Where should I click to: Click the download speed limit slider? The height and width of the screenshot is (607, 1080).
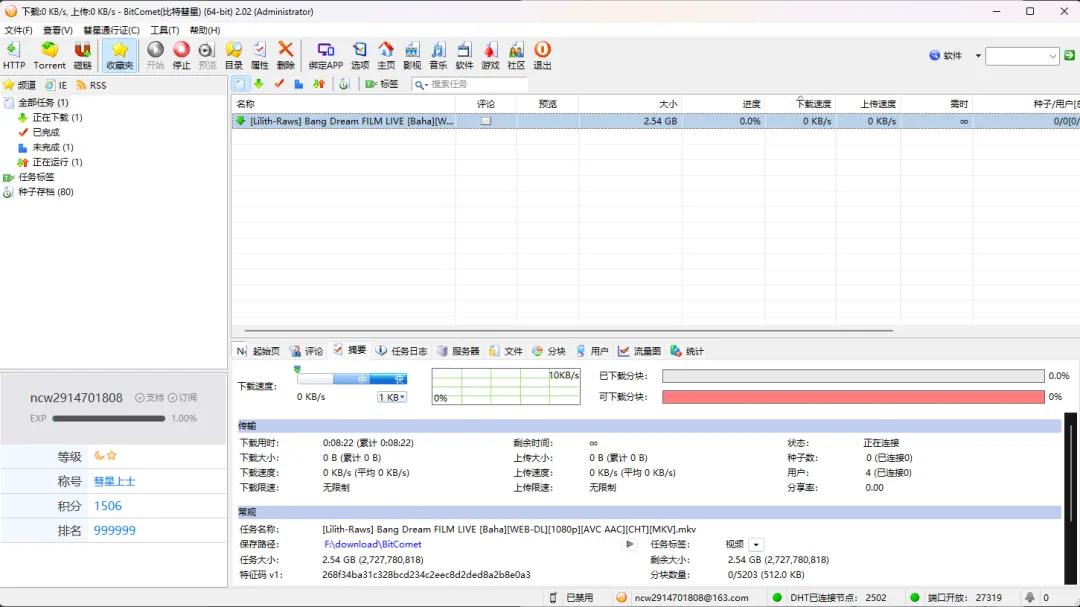(x=352, y=379)
